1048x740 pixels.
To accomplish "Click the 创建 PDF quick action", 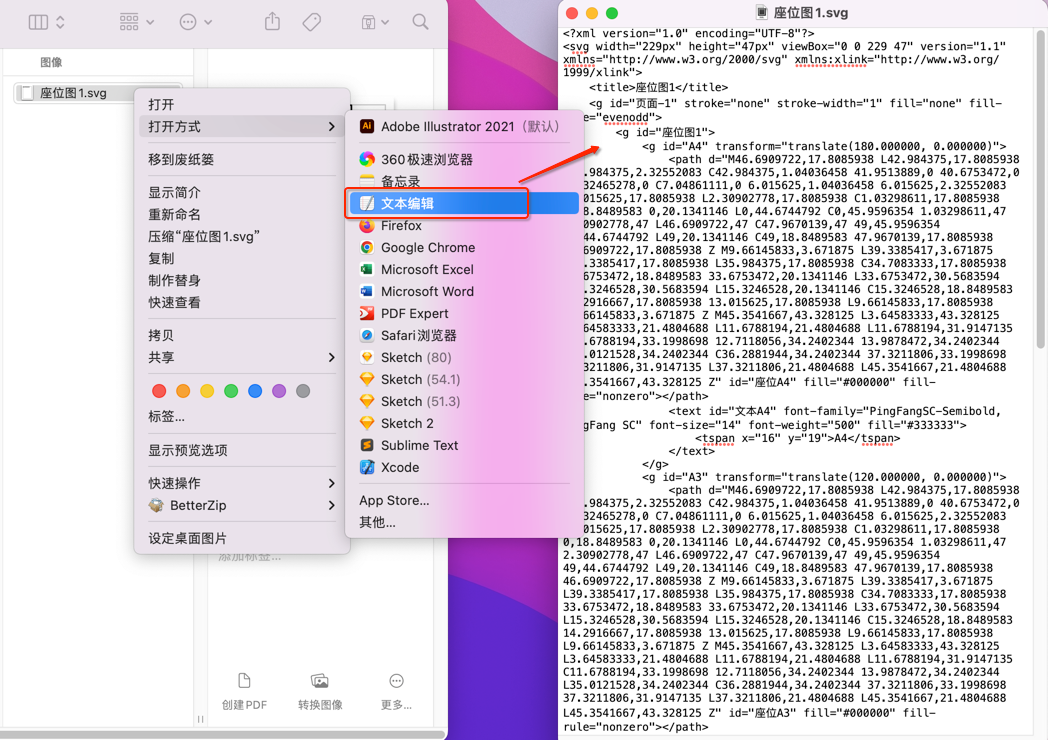I will click(244, 691).
